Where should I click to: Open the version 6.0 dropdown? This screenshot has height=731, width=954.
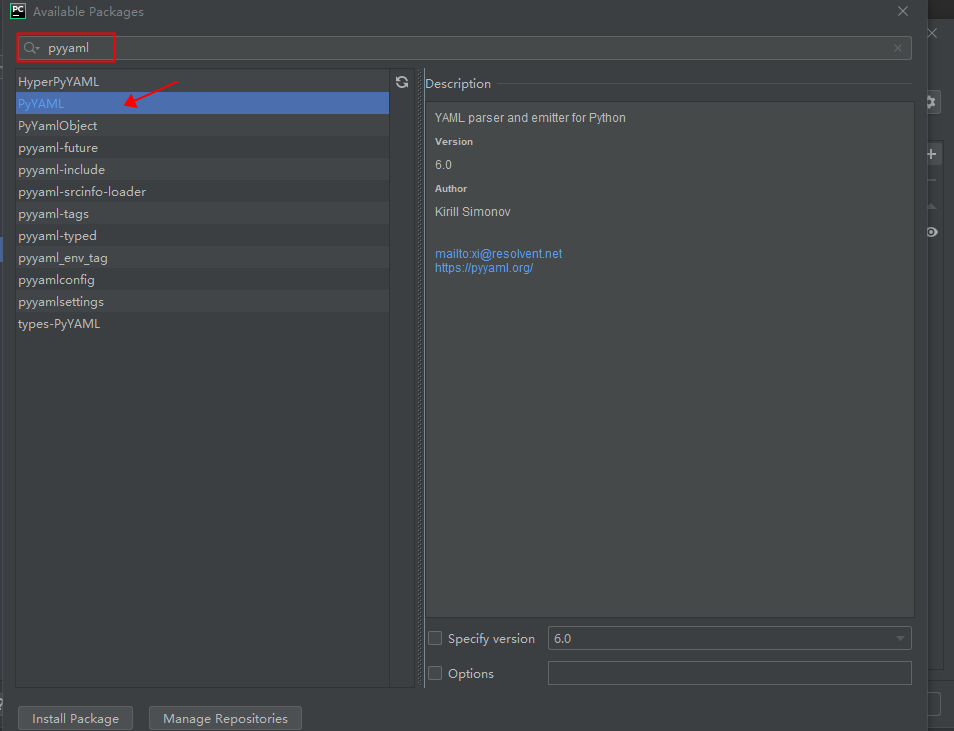[x=729, y=638]
